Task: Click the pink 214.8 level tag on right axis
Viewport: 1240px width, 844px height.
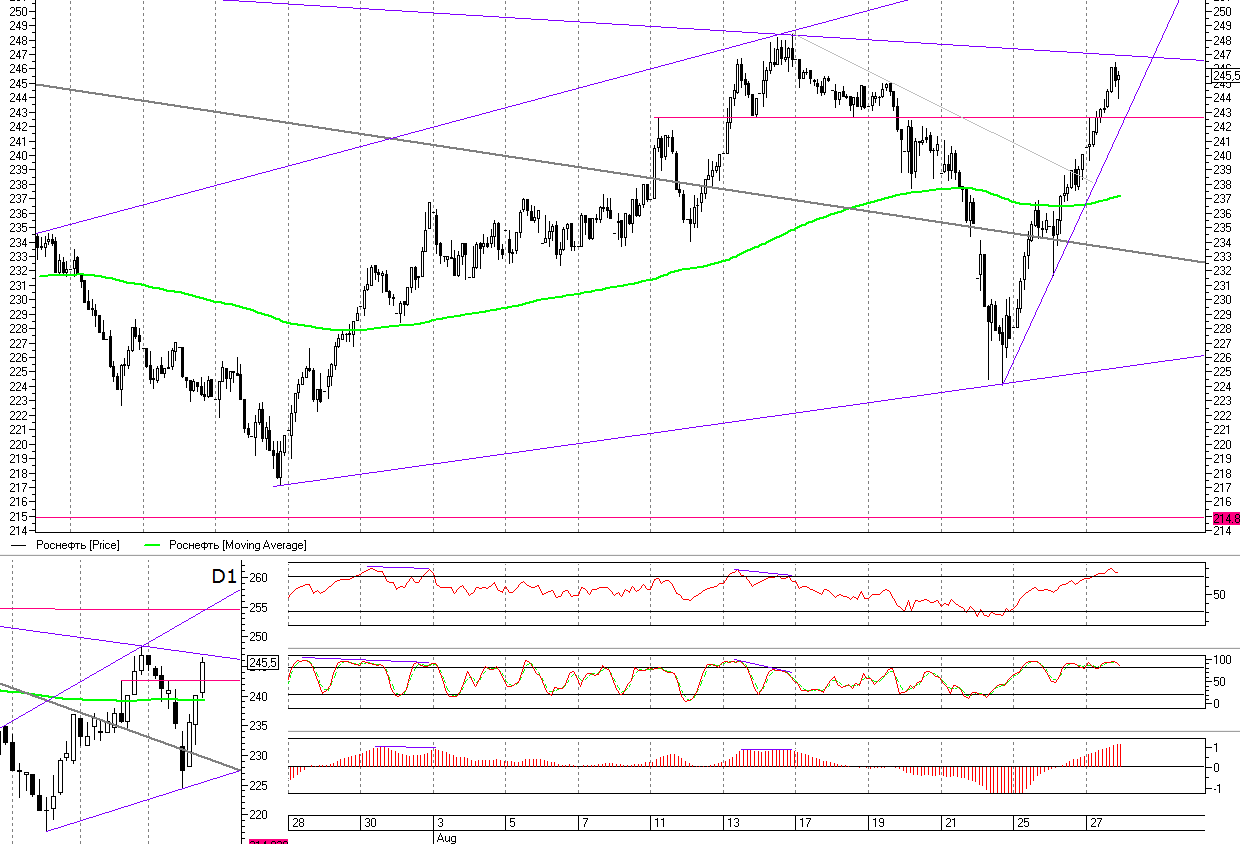Action: [1226, 518]
